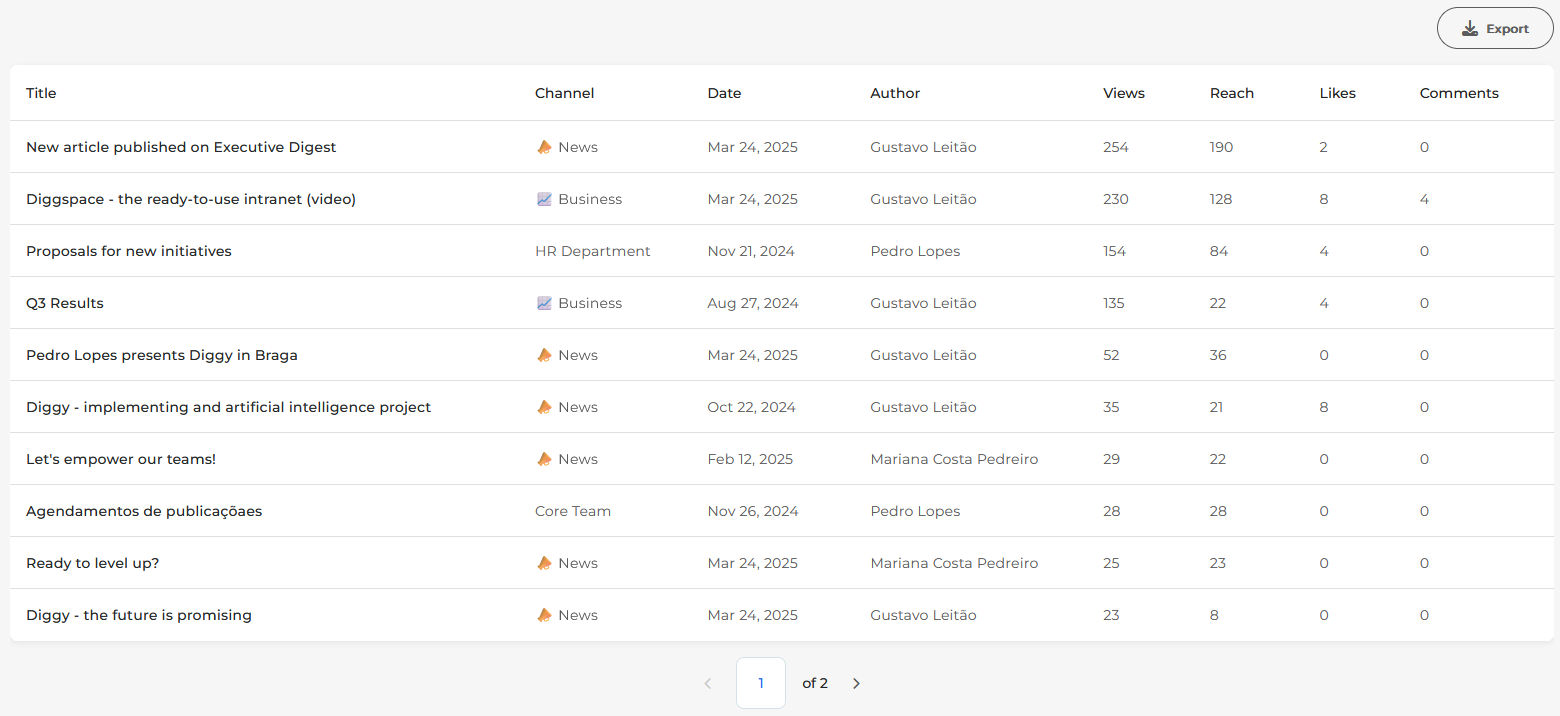Click date 'Nov 26, 2024'

(x=753, y=511)
